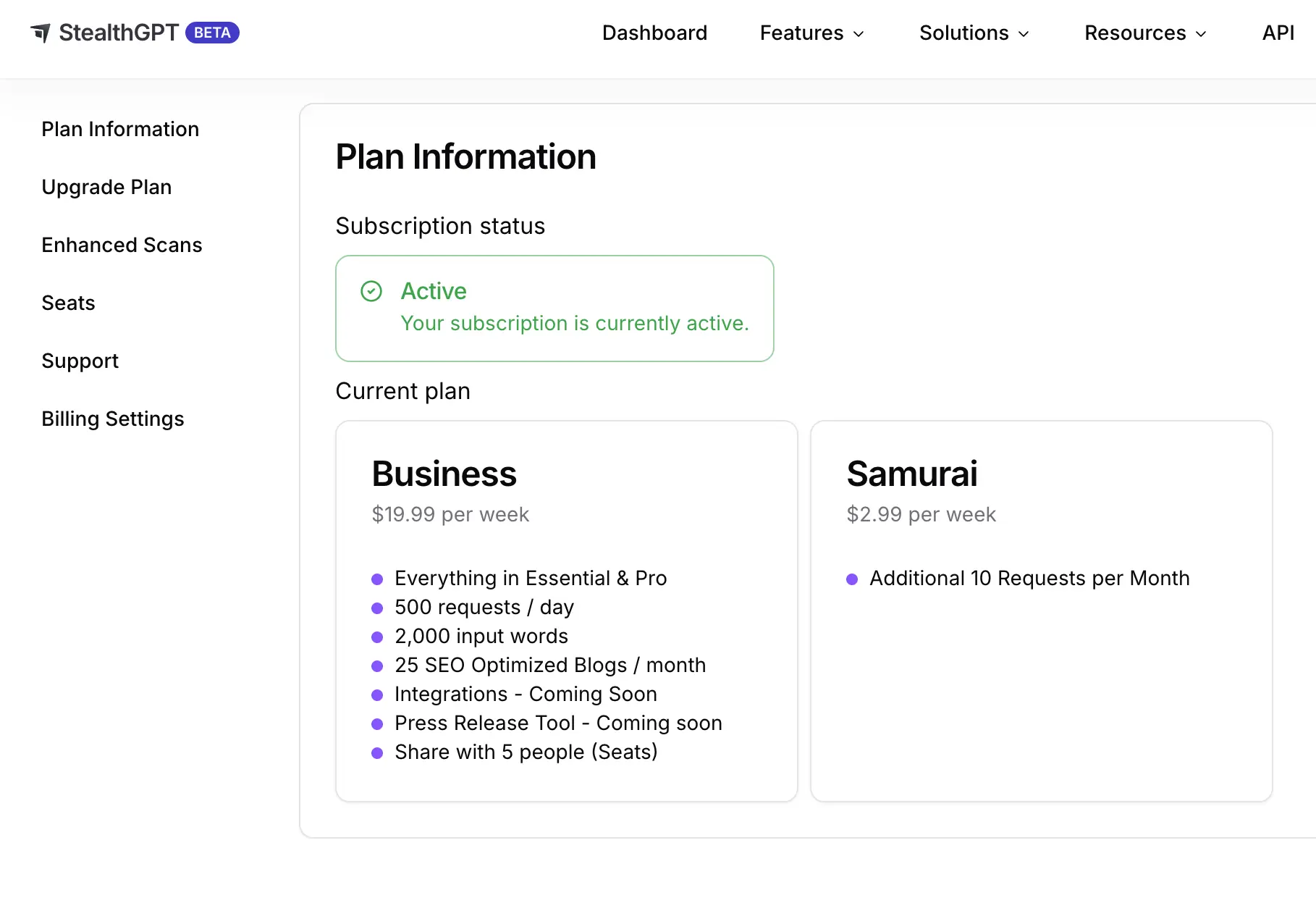Open the API link in navigation
Image resolution: width=1316 pixels, height=898 pixels.
point(1278,33)
